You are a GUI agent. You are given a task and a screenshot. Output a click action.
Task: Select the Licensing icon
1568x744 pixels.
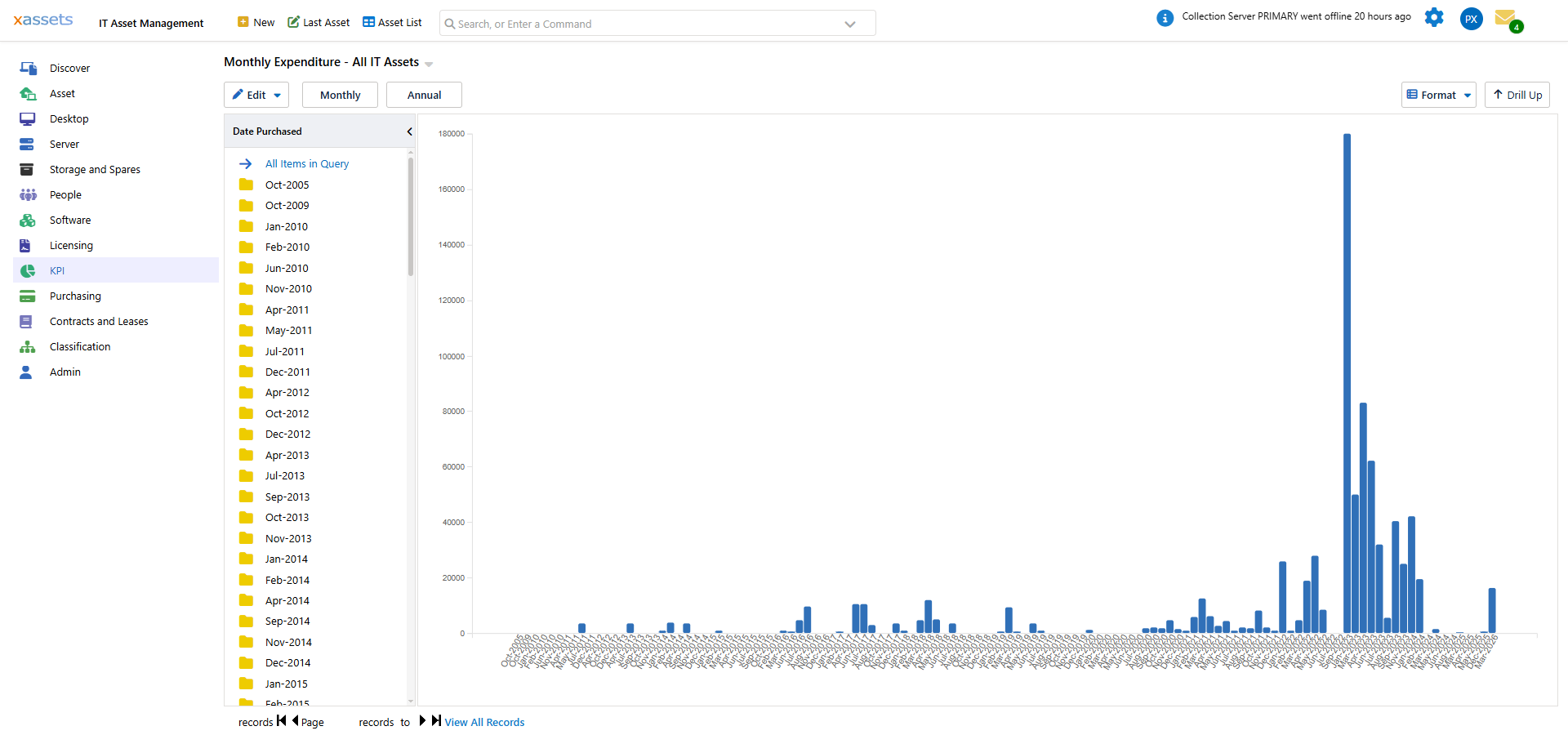tap(27, 245)
